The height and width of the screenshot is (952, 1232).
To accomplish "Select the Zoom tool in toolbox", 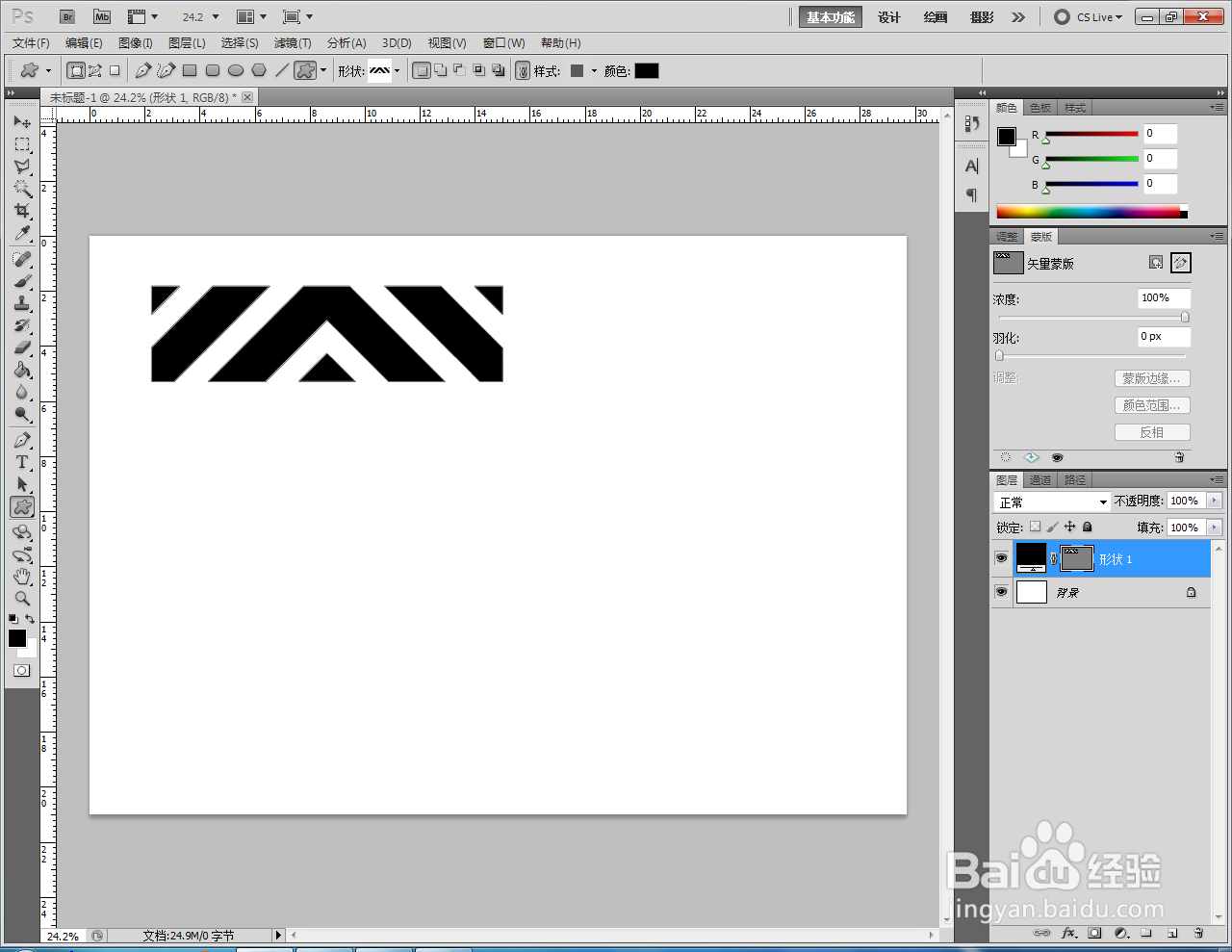I will 21,599.
